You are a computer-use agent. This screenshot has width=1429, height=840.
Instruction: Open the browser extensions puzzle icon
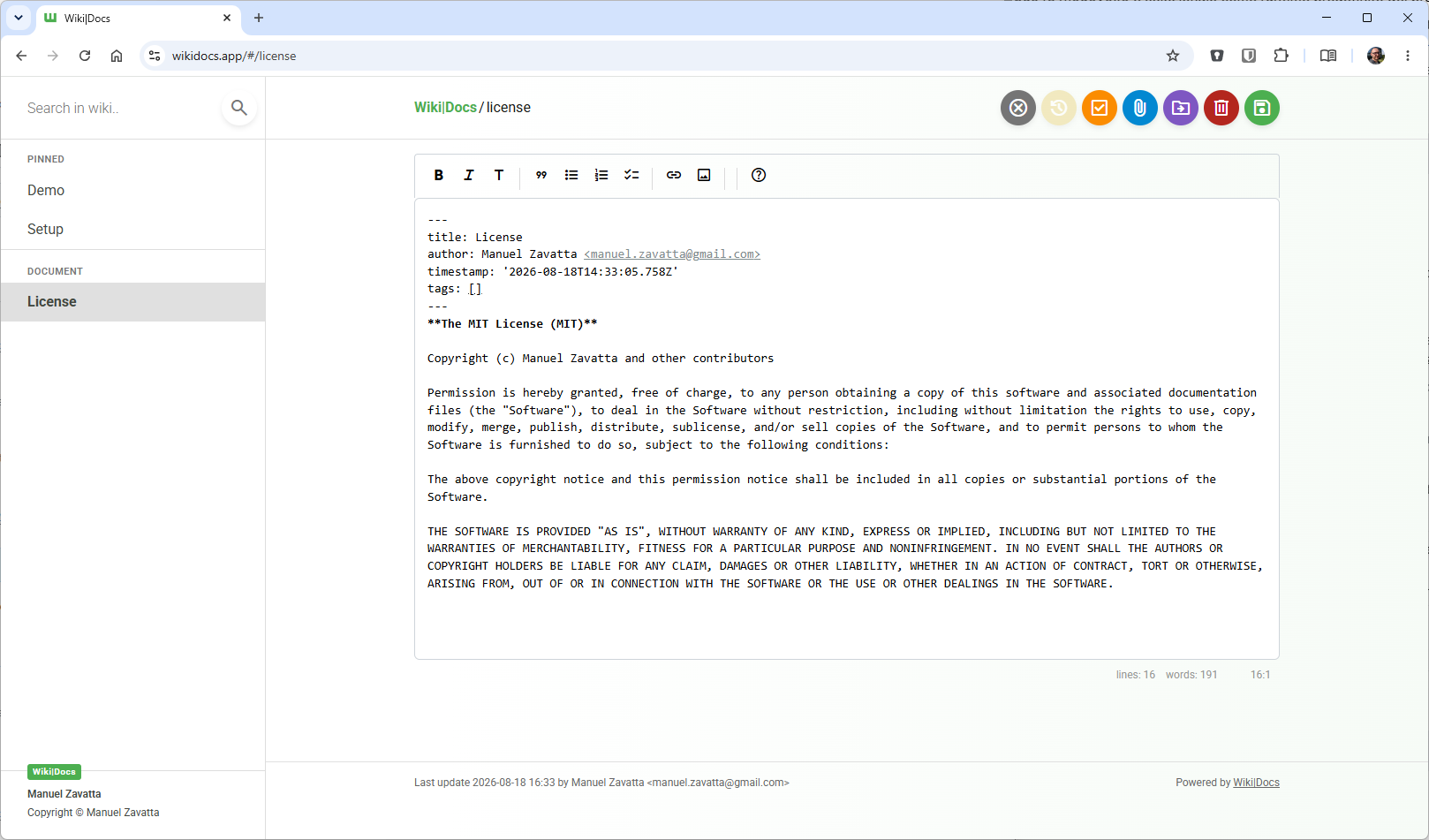pyautogui.click(x=1281, y=56)
